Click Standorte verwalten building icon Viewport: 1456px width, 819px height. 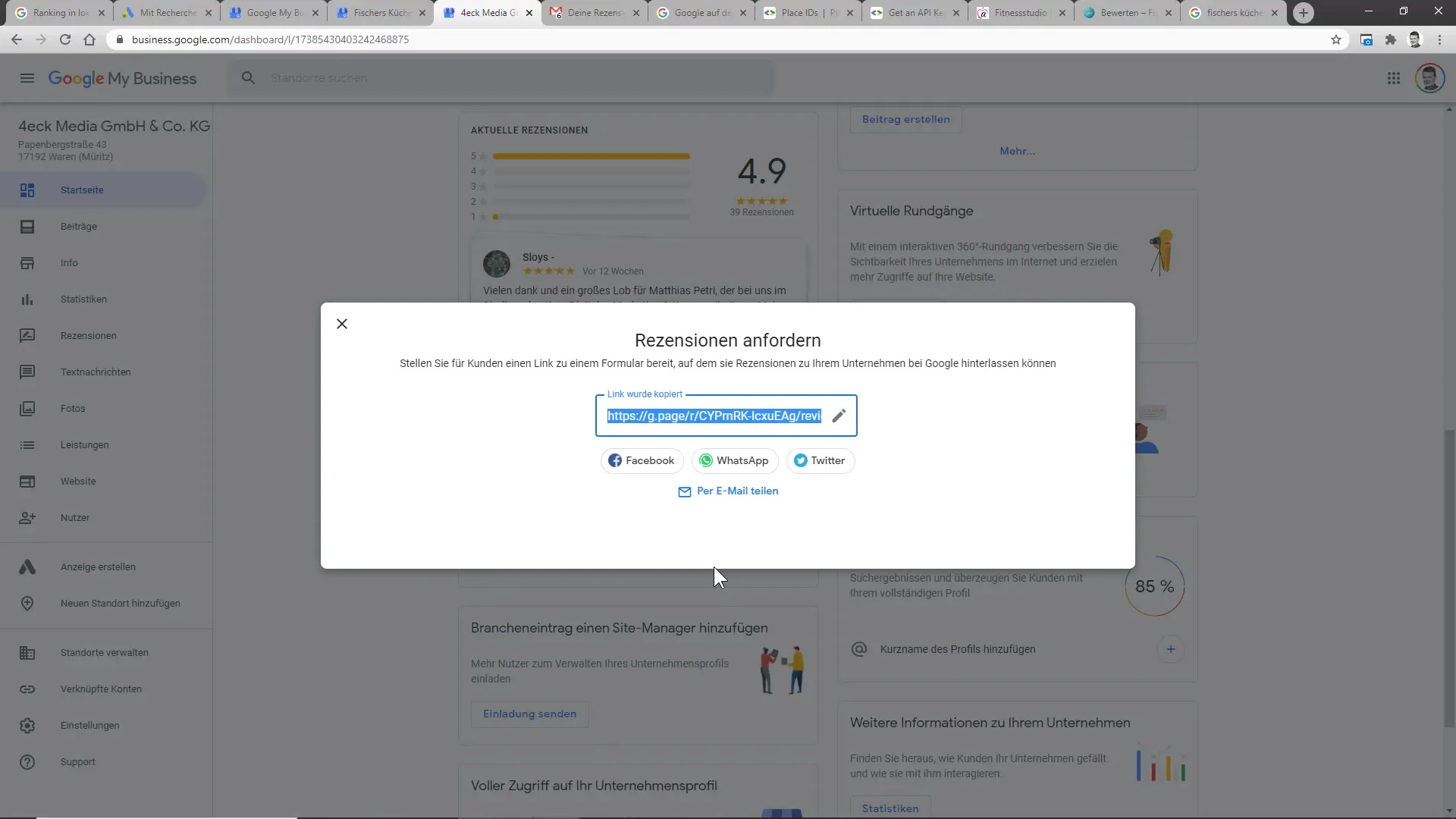[27, 653]
